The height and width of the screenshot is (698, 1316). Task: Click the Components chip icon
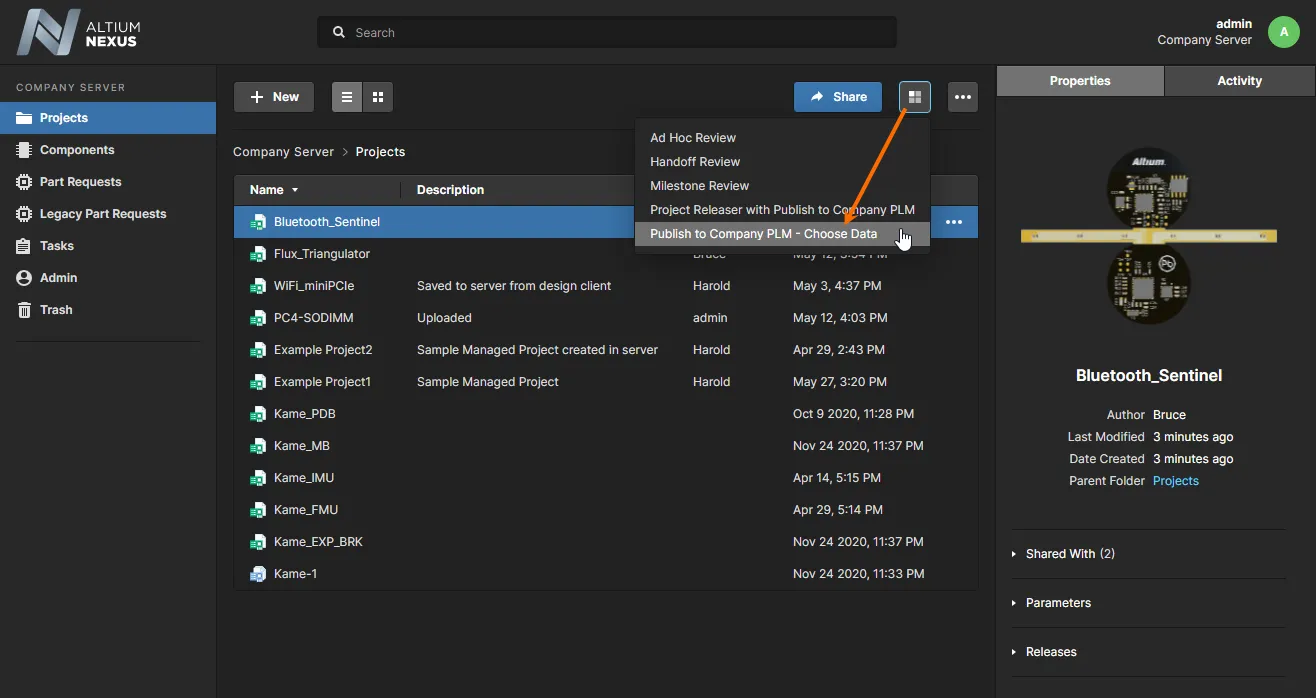(24, 150)
